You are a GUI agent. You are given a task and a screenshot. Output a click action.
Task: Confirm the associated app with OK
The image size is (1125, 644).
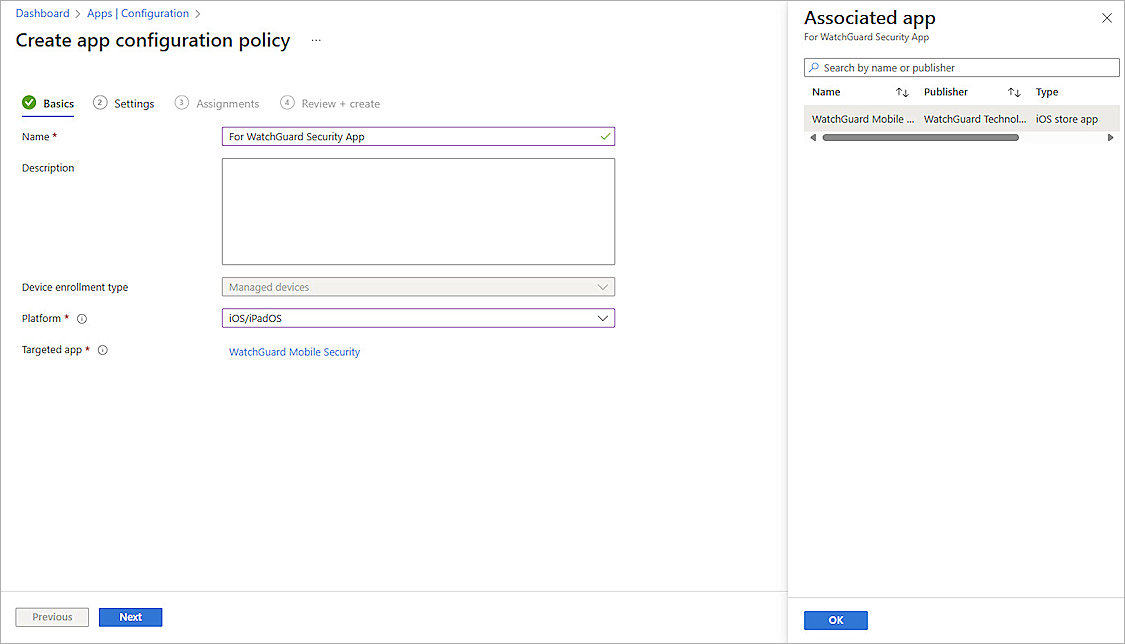[x=836, y=620]
